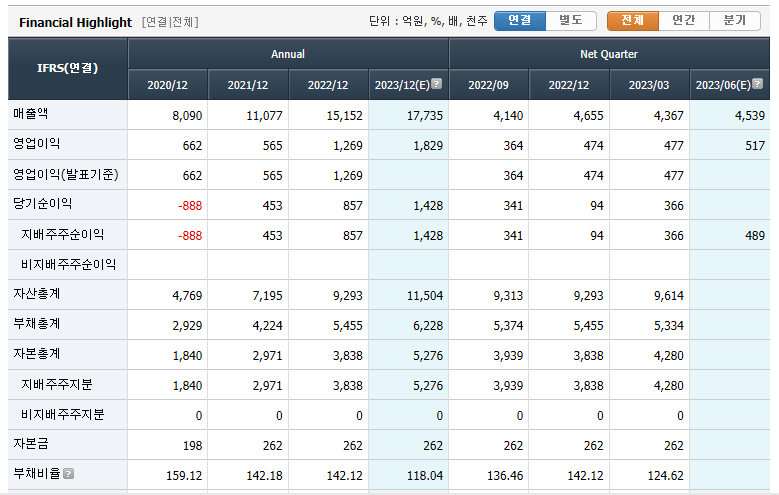Click the 2021/12 column header

(248, 85)
